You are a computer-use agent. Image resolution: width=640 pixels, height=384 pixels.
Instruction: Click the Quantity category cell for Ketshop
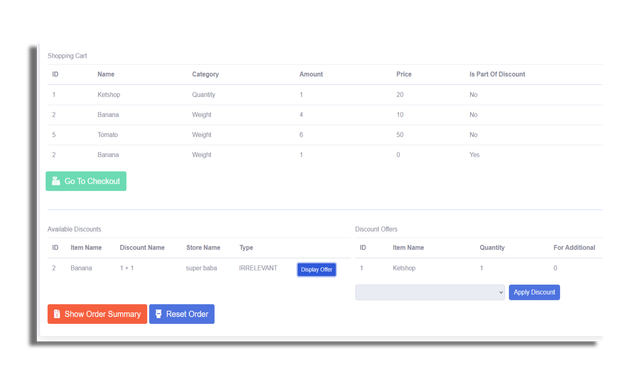[203, 95]
